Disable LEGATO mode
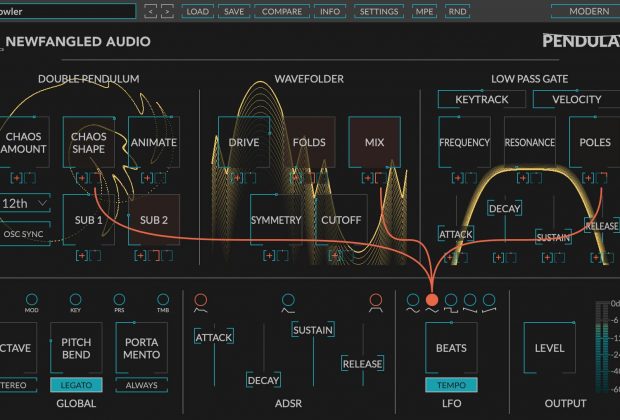 click(x=76, y=385)
